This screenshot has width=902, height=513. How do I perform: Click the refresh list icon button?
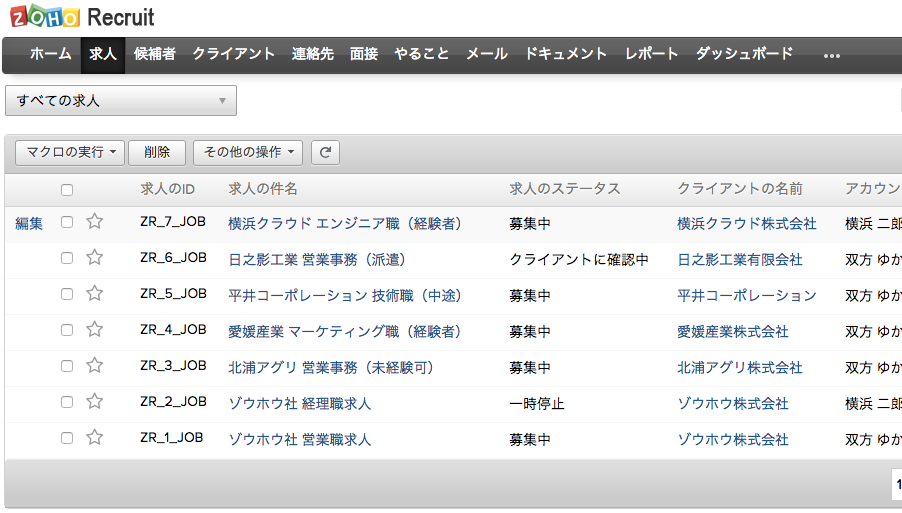[x=325, y=152]
